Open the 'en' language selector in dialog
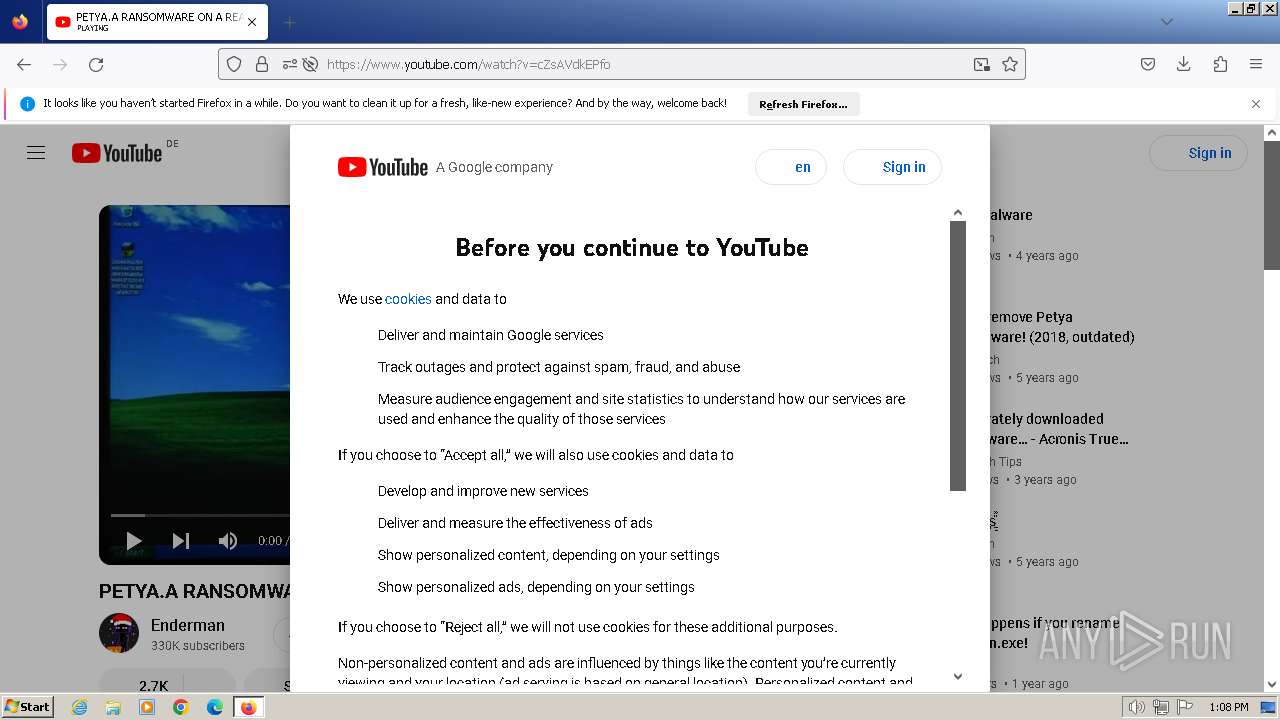 point(791,167)
